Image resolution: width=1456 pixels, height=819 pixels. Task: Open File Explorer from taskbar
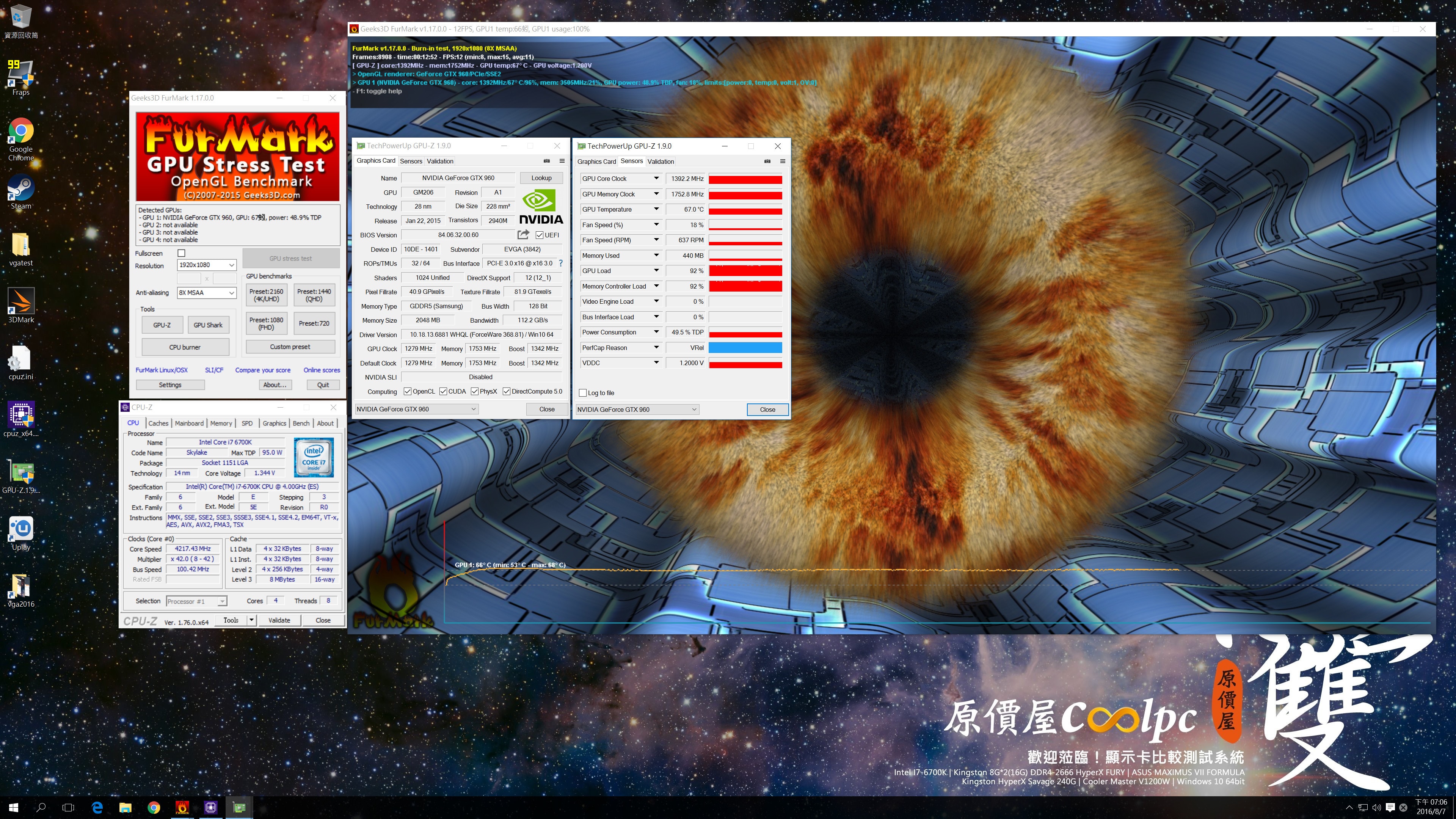[x=125, y=808]
